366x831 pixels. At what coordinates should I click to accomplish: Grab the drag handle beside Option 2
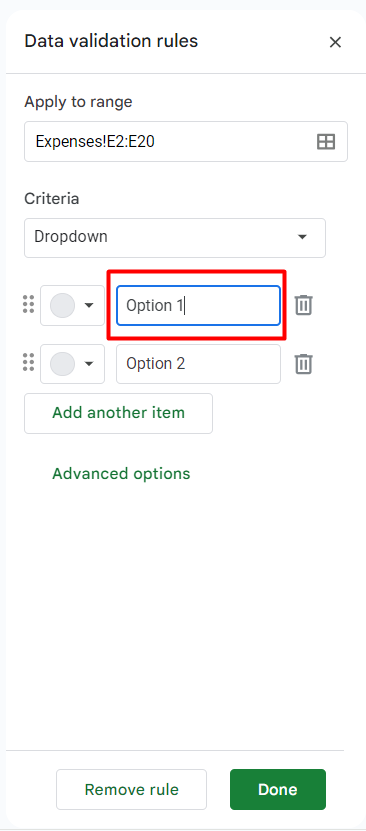(29, 363)
